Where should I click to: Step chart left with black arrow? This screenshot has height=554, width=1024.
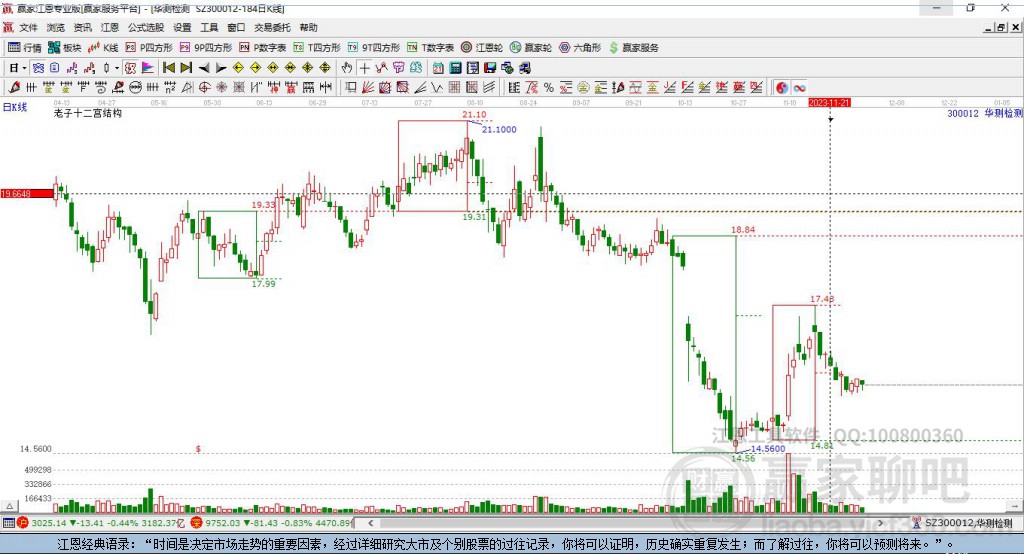tap(204, 68)
